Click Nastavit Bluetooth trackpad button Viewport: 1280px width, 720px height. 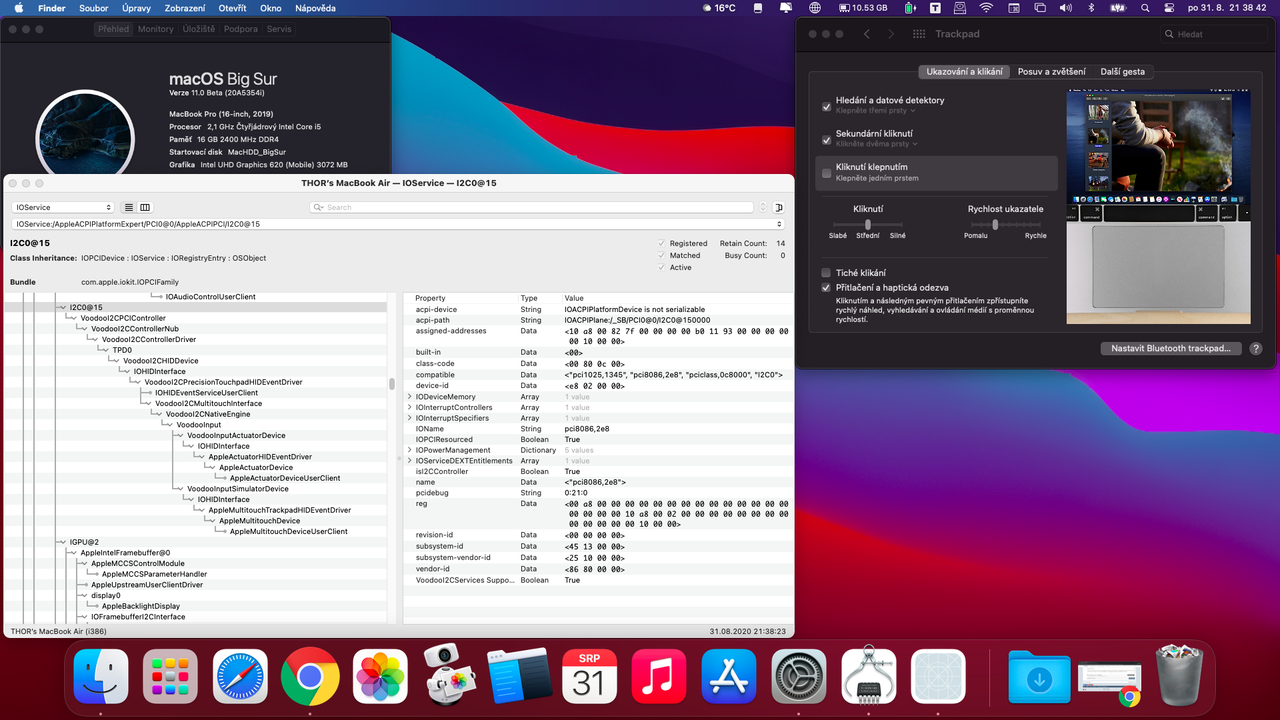point(1171,349)
